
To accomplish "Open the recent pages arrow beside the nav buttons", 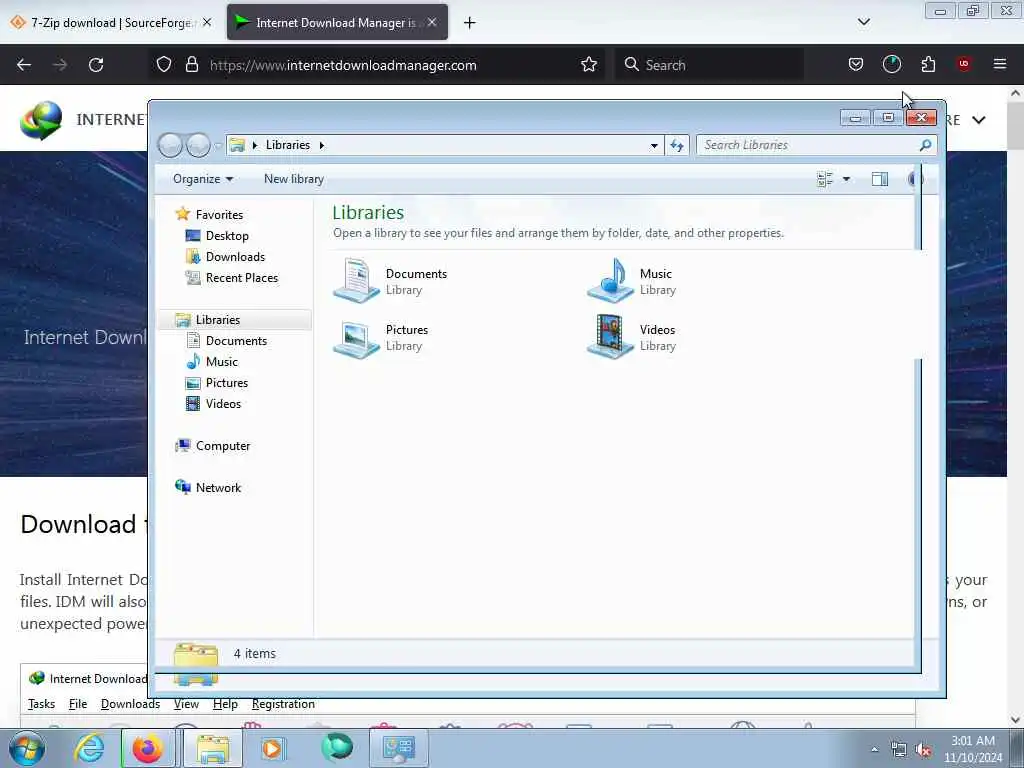I will (218, 146).
